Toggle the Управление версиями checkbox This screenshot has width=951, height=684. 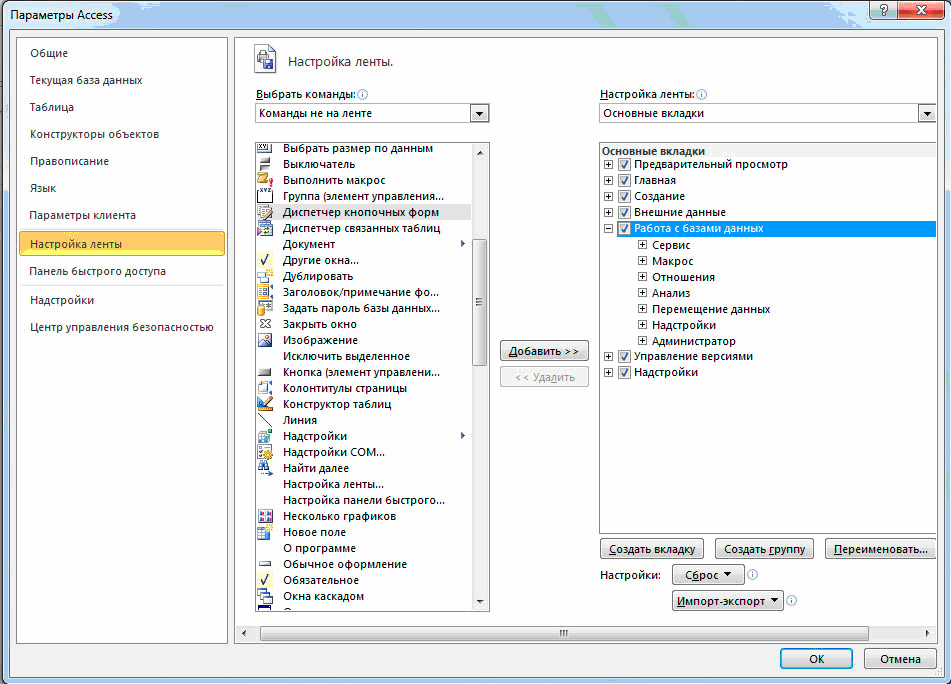(624, 357)
